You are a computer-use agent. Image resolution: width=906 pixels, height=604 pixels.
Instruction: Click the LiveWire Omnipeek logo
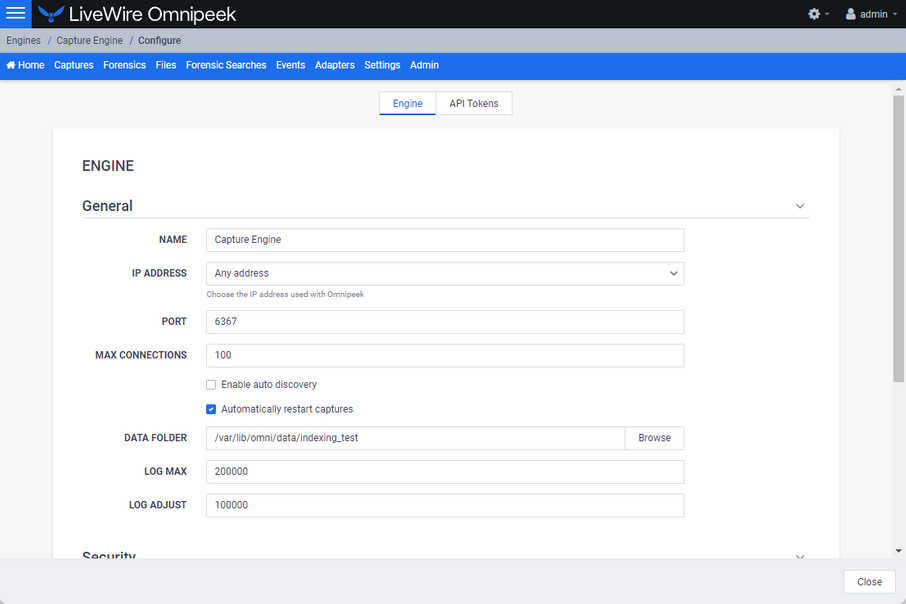[x=137, y=14]
